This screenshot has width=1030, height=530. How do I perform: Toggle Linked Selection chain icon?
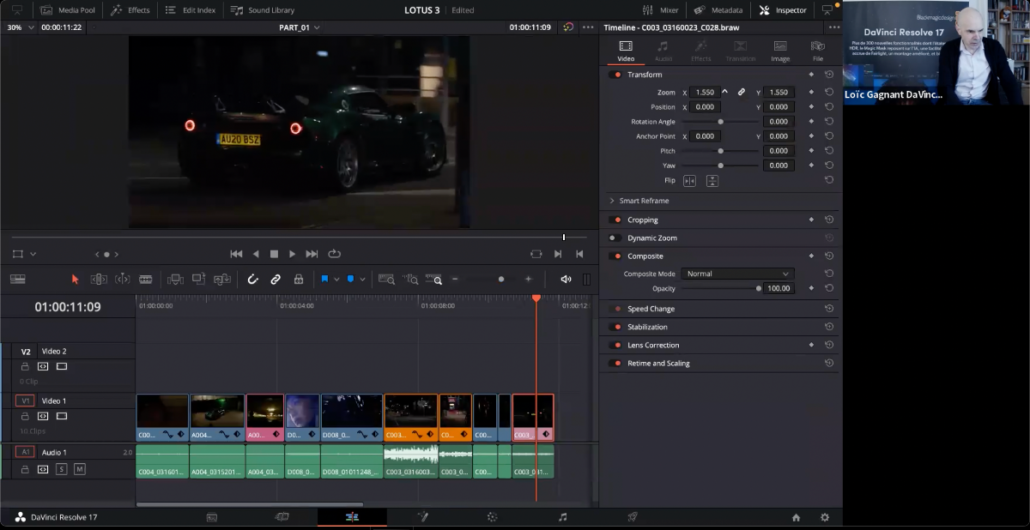pyautogui.click(x=276, y=279)
